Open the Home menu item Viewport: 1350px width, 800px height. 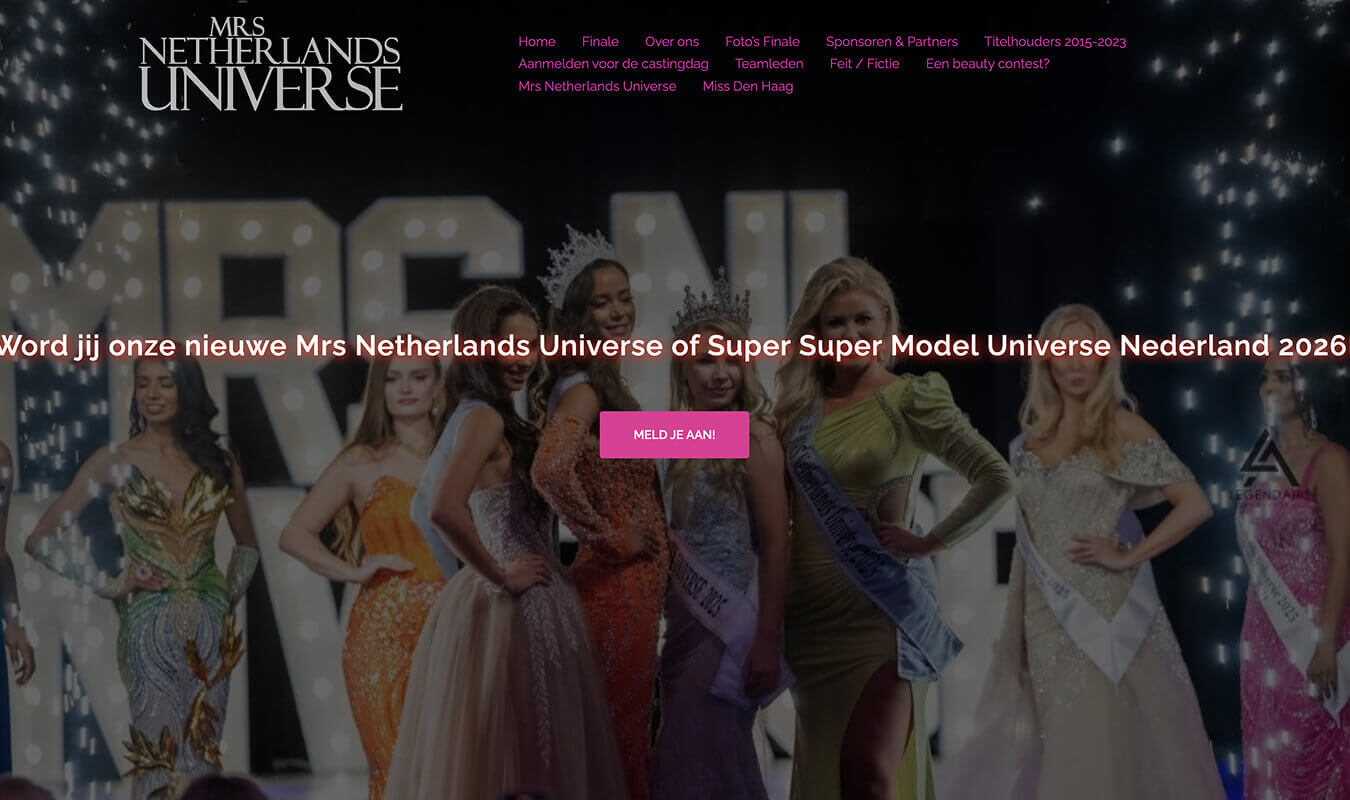tap(537, 42)
